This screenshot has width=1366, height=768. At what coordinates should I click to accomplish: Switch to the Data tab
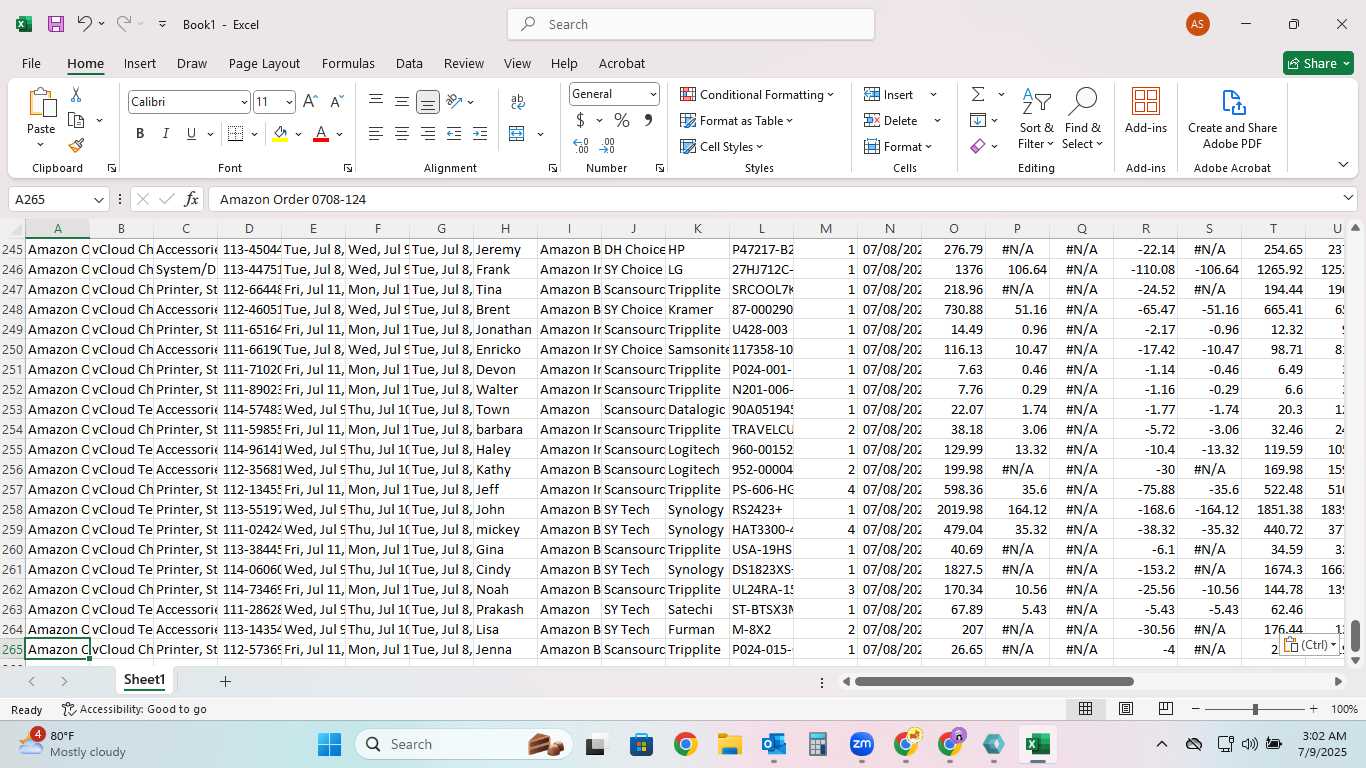point(409,63)
